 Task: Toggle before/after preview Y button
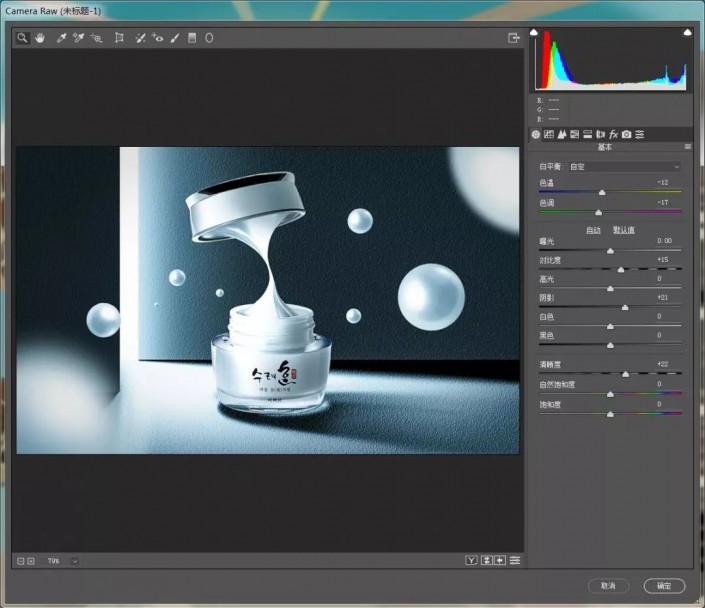tap(471, 560)
